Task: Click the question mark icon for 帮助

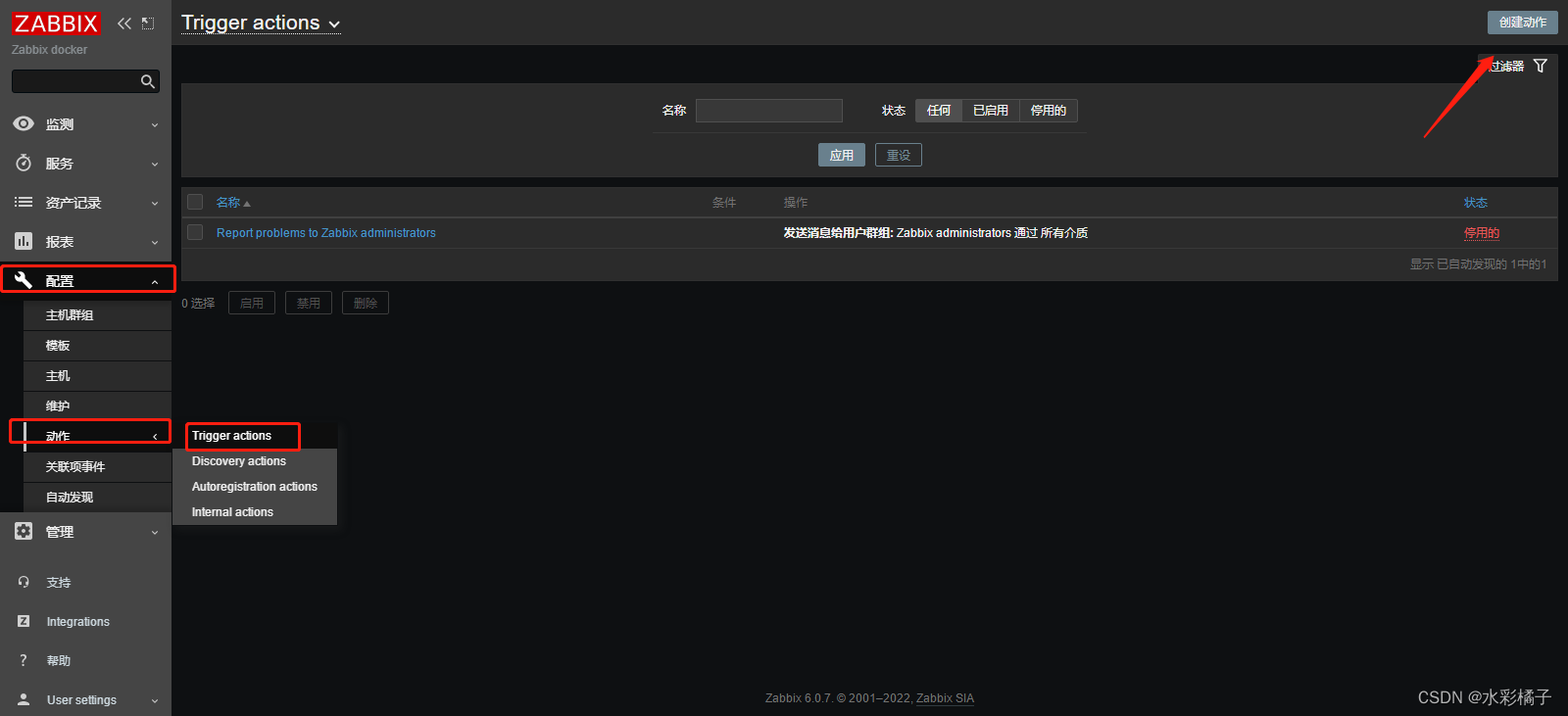Action: (24, 660)
